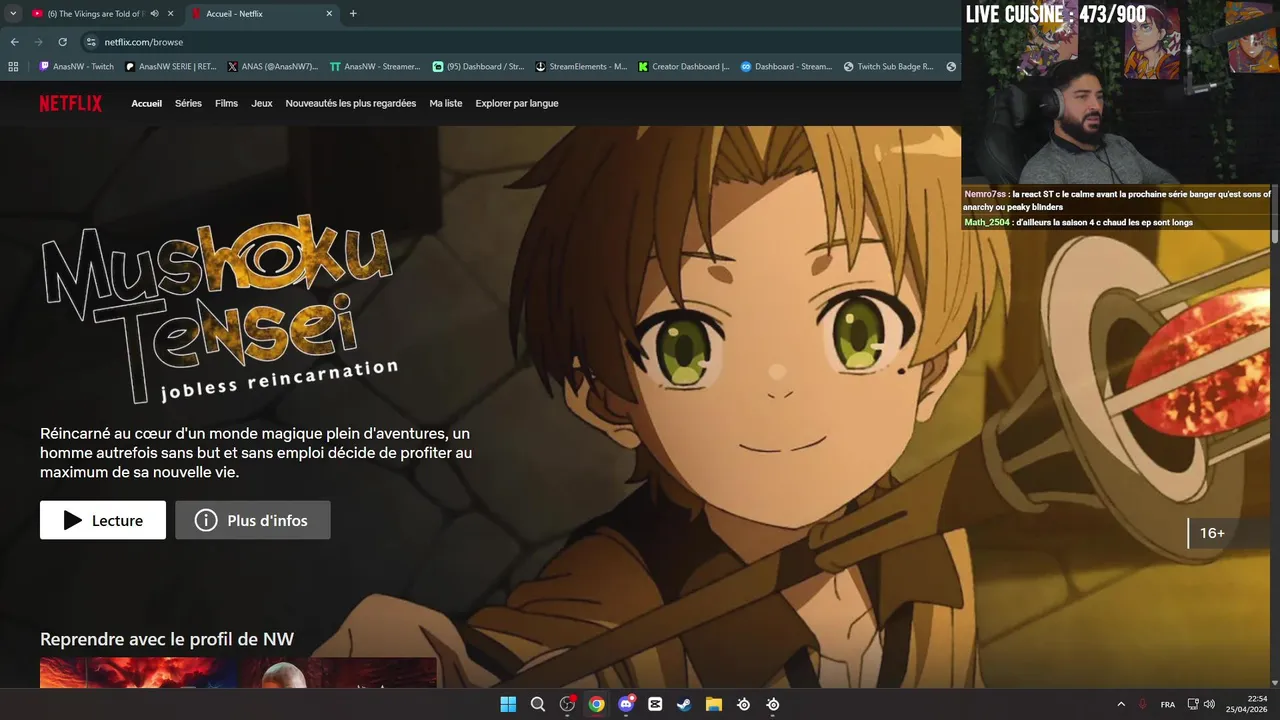Reload the Netflix page
Image resolution: width=1280 pixels, height=720 pixels.
pyautogui.click(x=62, y=42)
